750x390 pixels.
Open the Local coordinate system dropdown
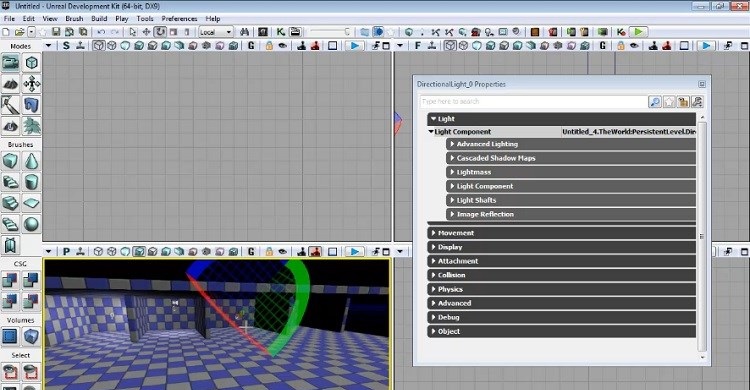216,32
